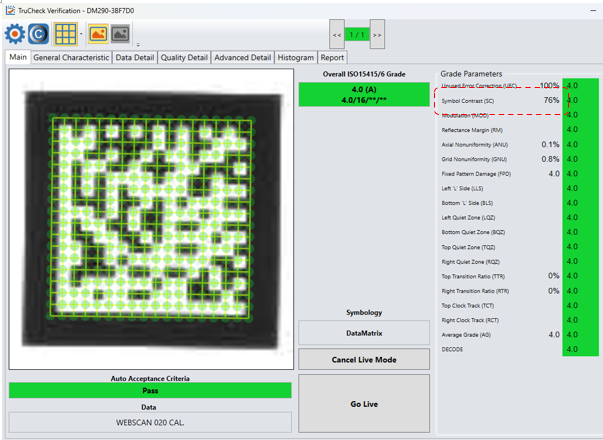This screenshot has height=440, width=603.
Task: Go to next scan with >> button
Action: pos(377,34)
